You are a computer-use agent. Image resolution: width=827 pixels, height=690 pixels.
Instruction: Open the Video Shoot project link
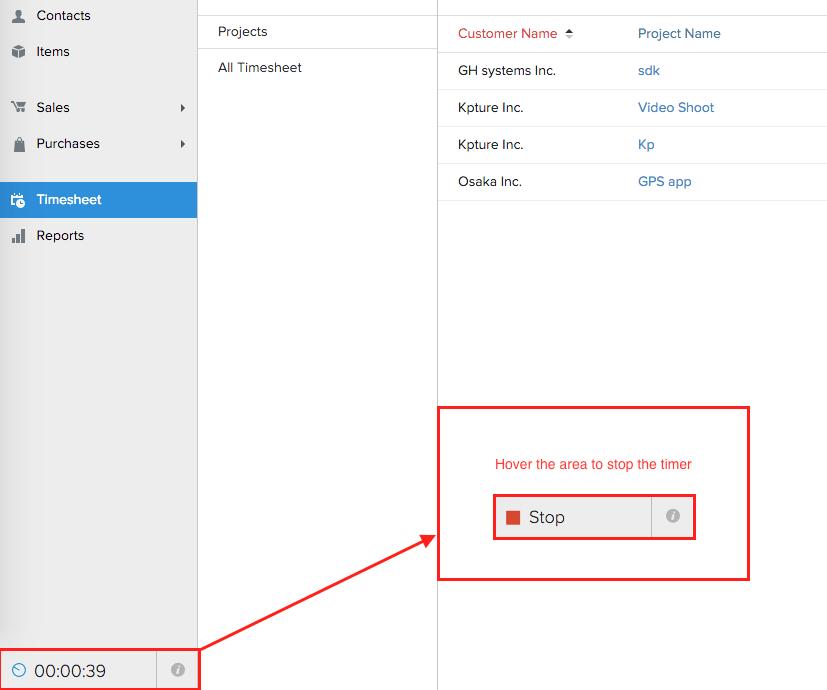(x=676, y=108)
